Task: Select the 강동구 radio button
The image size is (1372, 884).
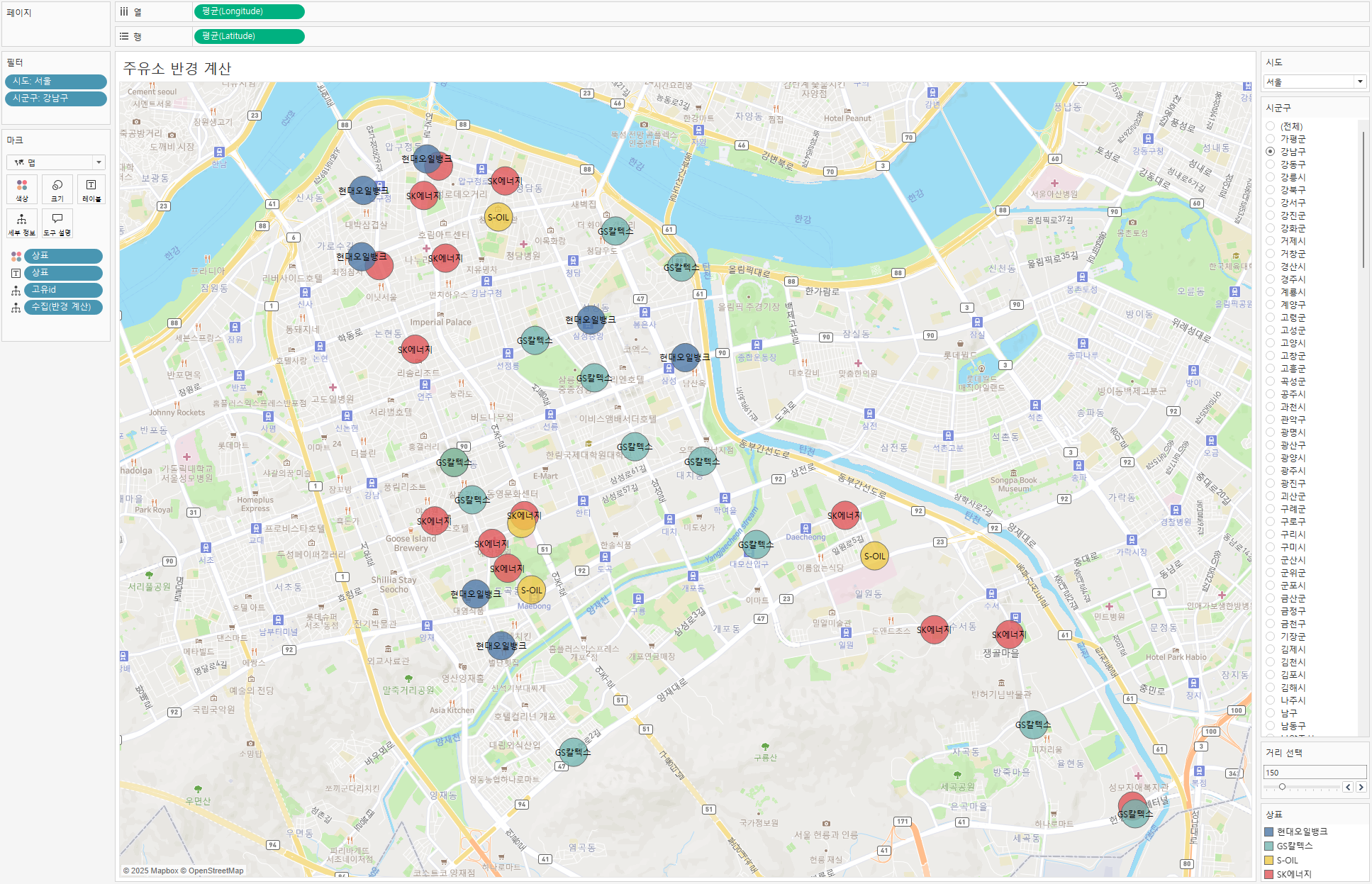Action: coord(1271,164)
